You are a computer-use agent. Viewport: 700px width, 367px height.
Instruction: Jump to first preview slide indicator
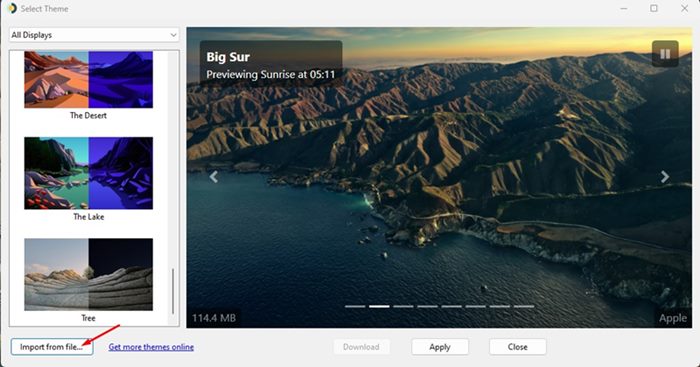tap(355, 306)
